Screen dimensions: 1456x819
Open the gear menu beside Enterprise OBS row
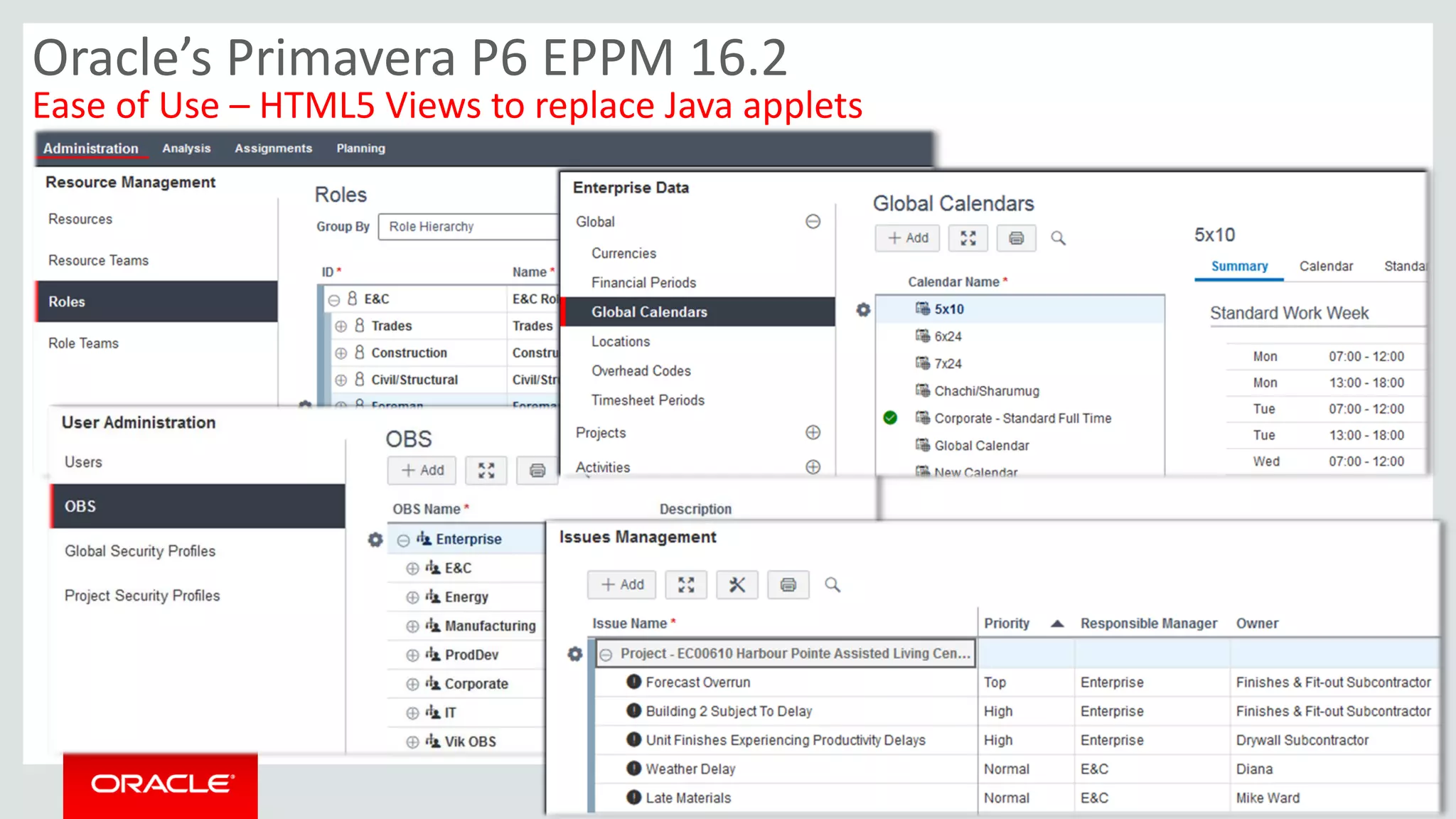pos(375,540)
